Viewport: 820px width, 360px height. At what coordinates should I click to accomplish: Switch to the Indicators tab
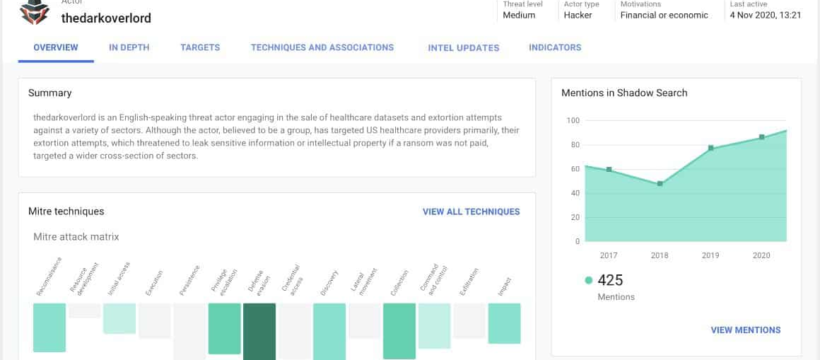pyautogui.click(x=555, y=48)
